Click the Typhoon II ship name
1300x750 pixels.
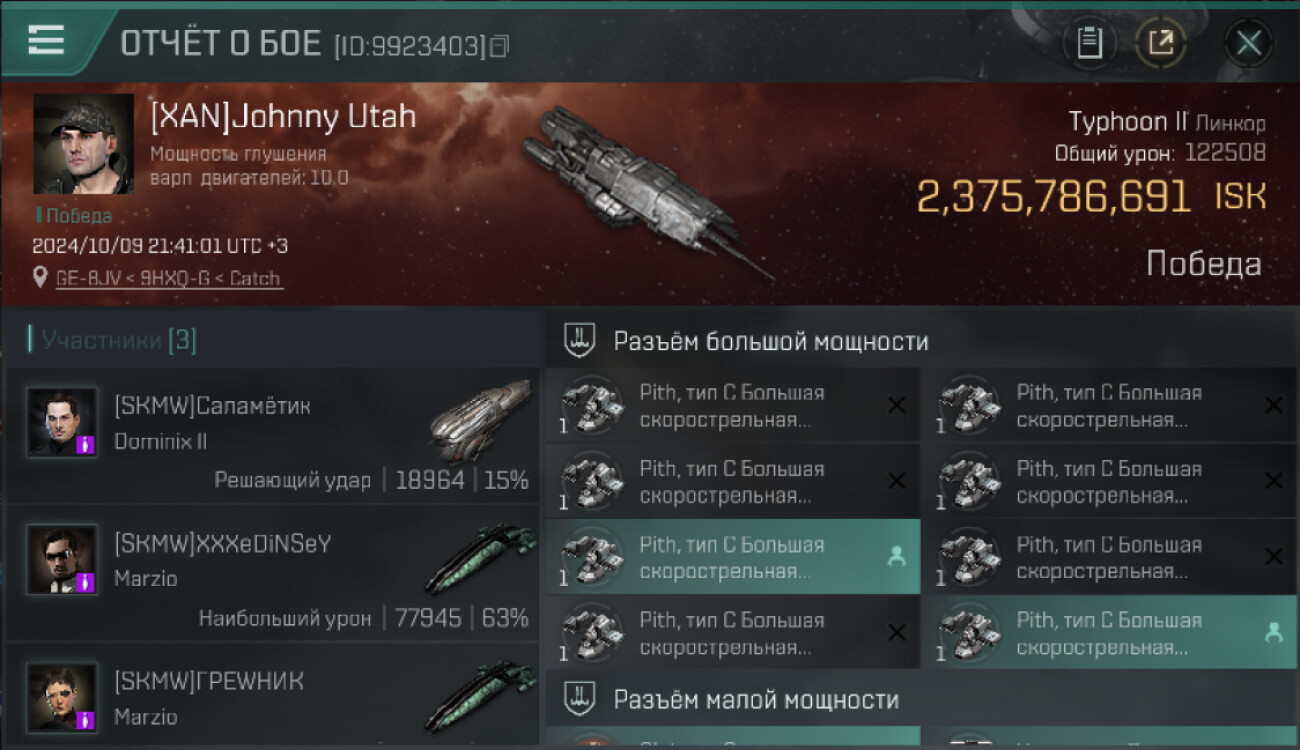point(1128,122)
